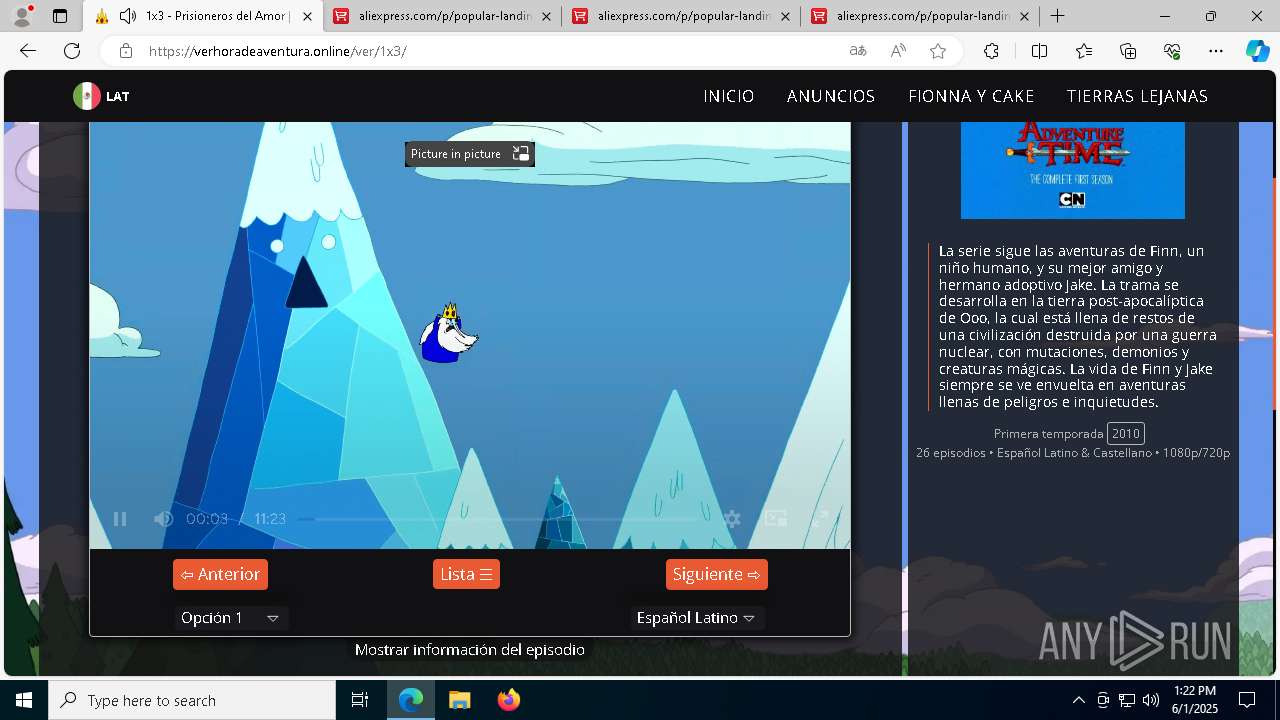Pause the video playback
The height and width of the screenshot is (720, 1280).
120,519
